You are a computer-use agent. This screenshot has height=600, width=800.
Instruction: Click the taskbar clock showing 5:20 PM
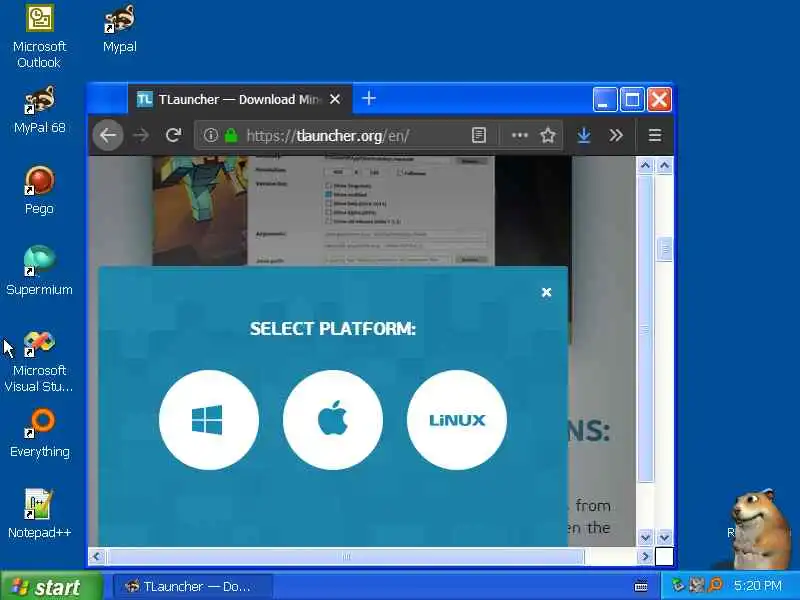click(x=758, y=586)
